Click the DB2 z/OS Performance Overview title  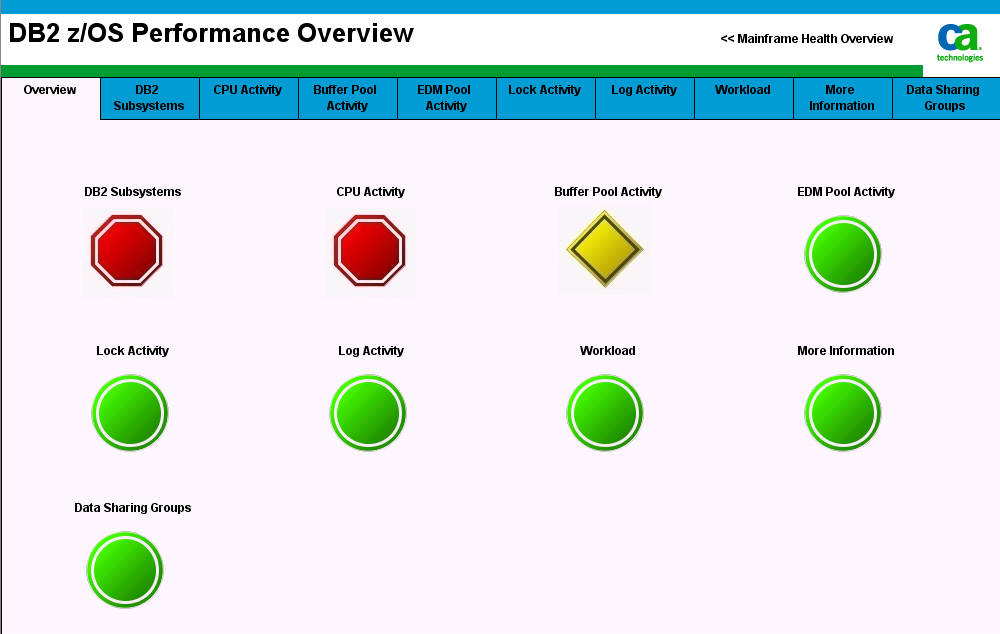pyautogui.click(x=211, y=34)
